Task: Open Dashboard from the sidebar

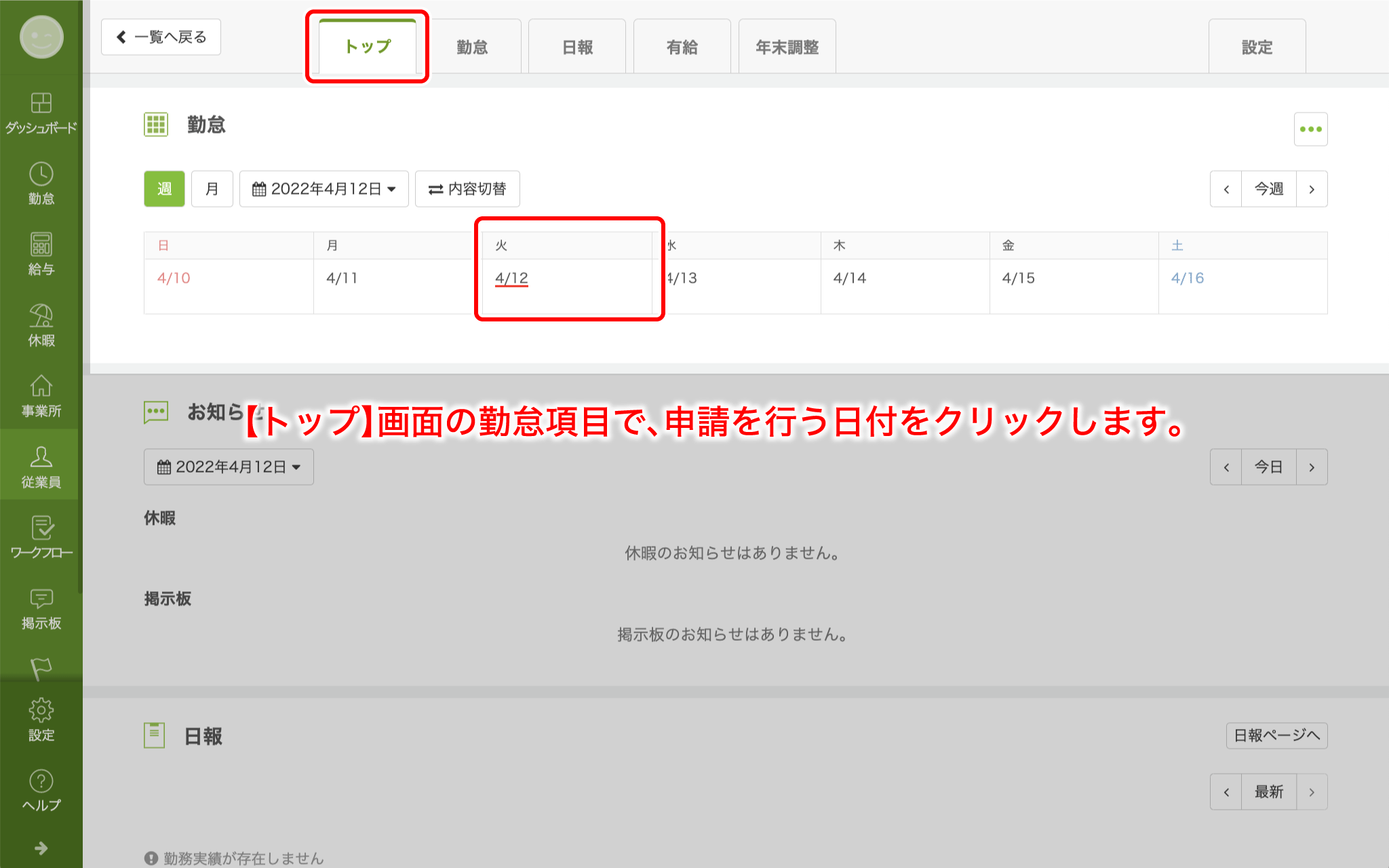Action: click(41, 113)
